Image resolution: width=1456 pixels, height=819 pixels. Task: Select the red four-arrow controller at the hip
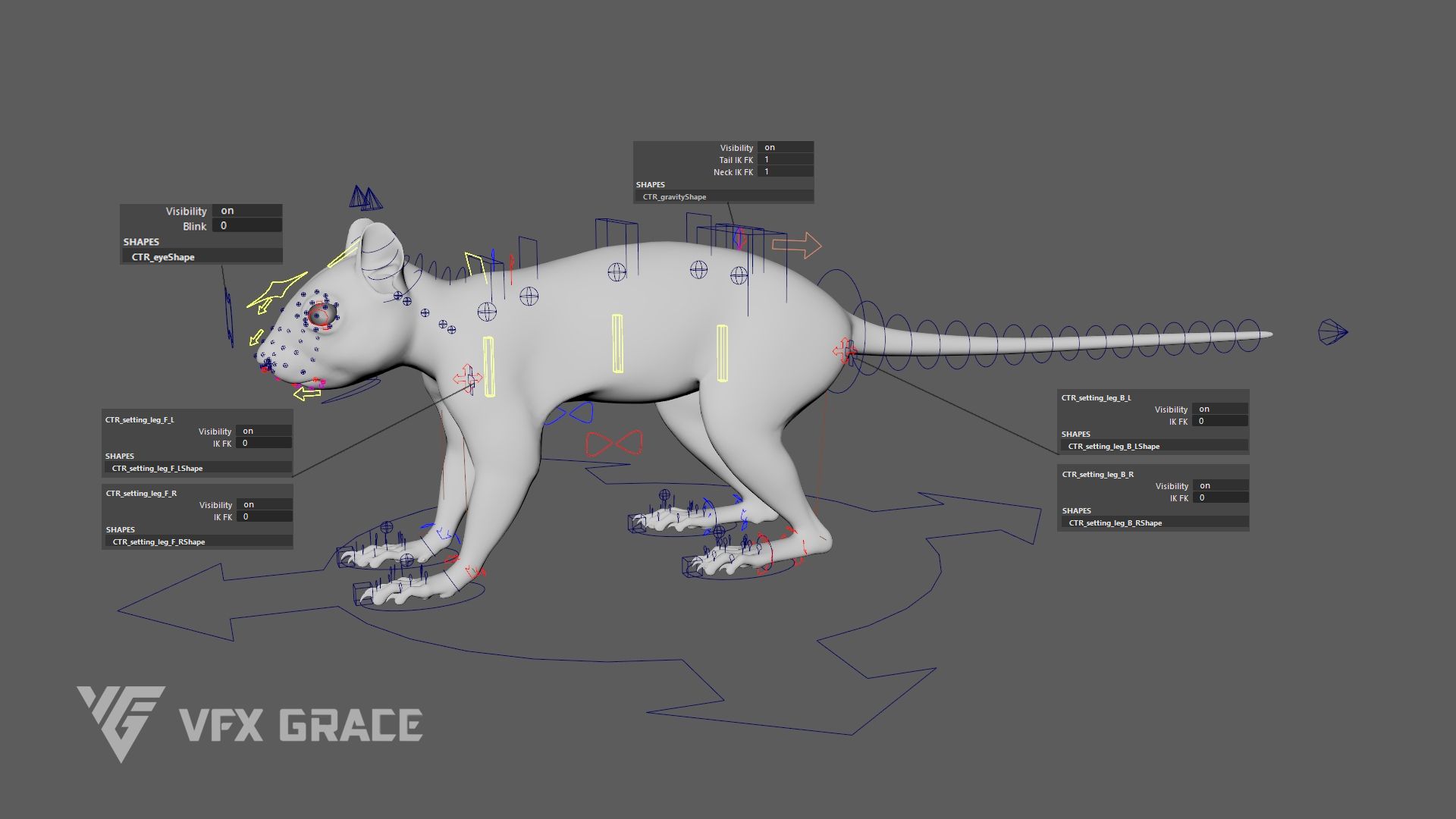pyautogui.click(x=844, y=350)
